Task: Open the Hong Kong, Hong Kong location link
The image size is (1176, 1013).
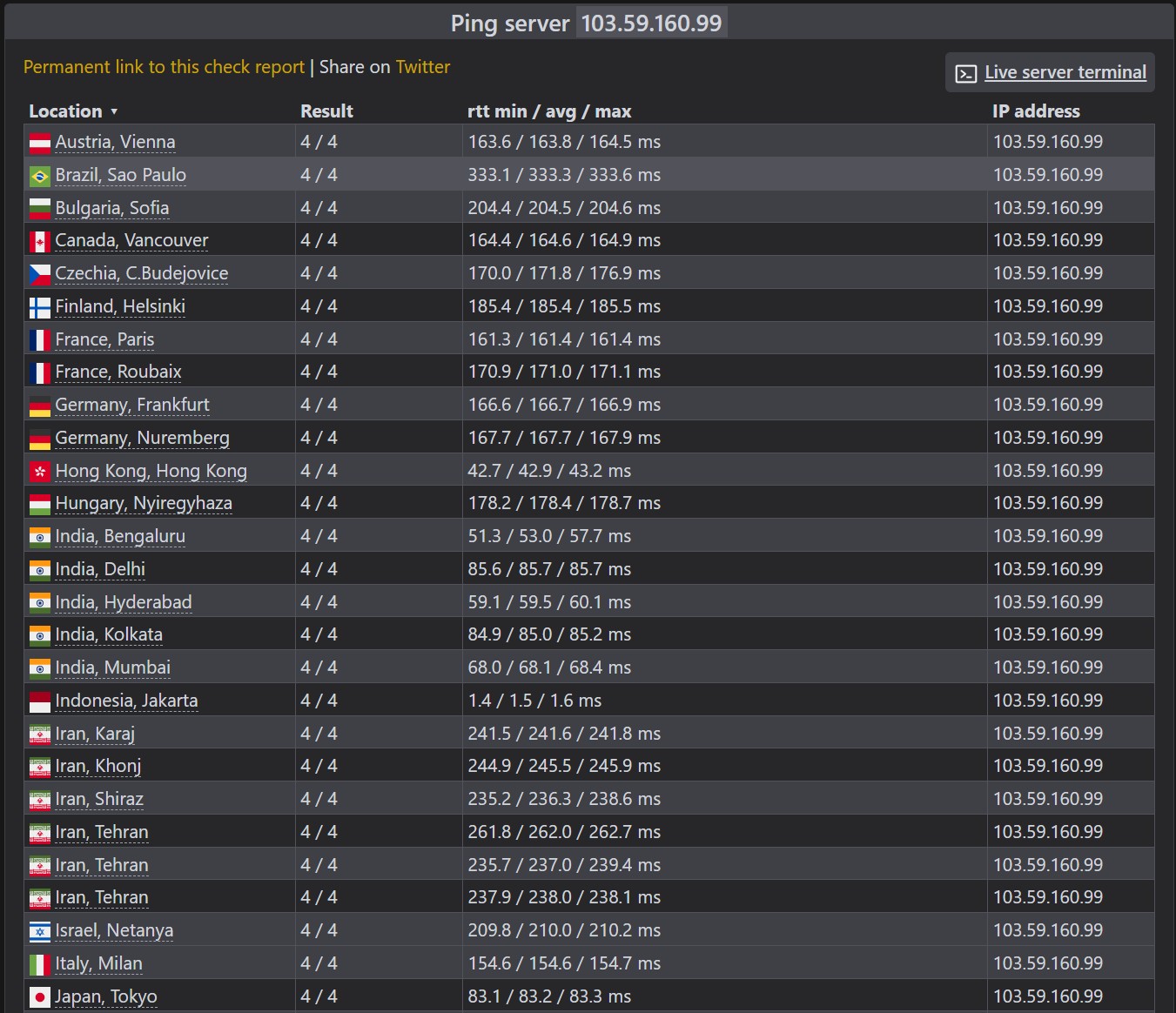Action: (x=151, y=471)
